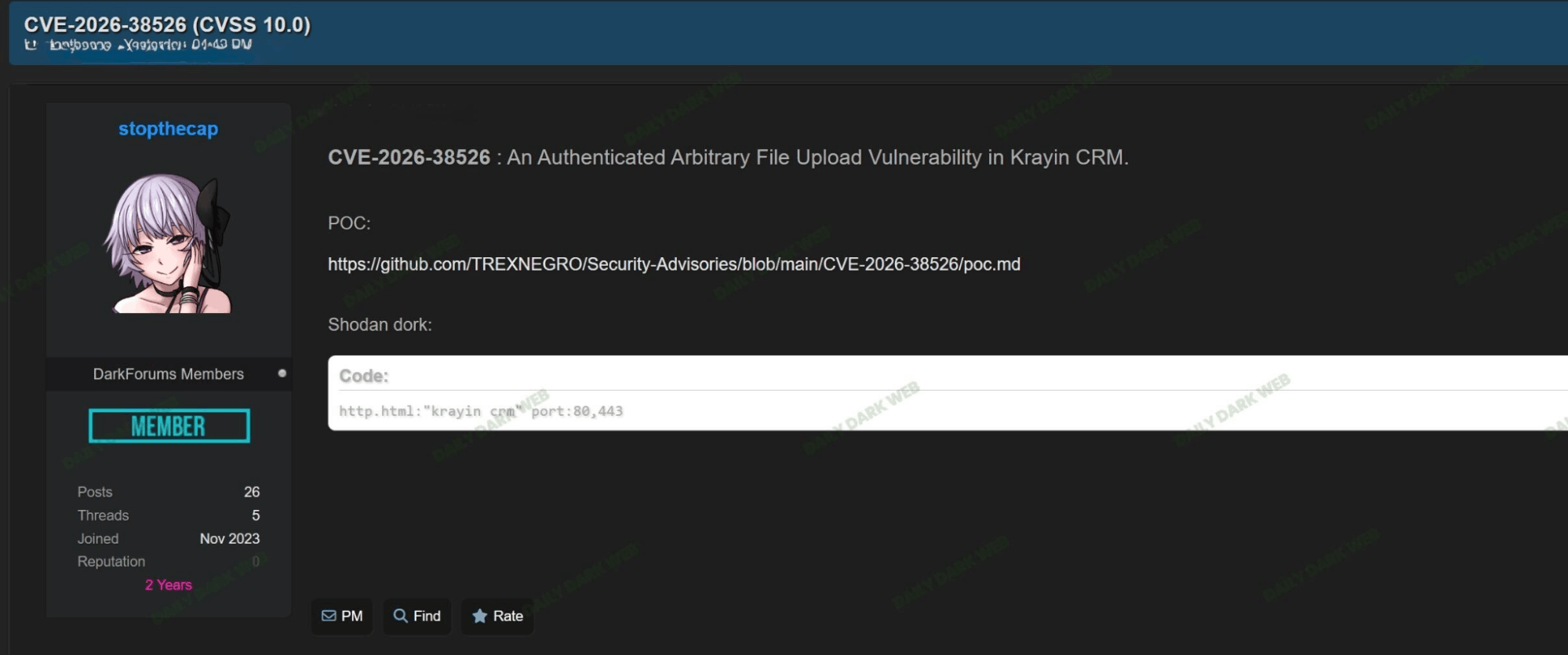Click the Posts count 26
The height and width of the screenshot is (655, 1568).
252,492
